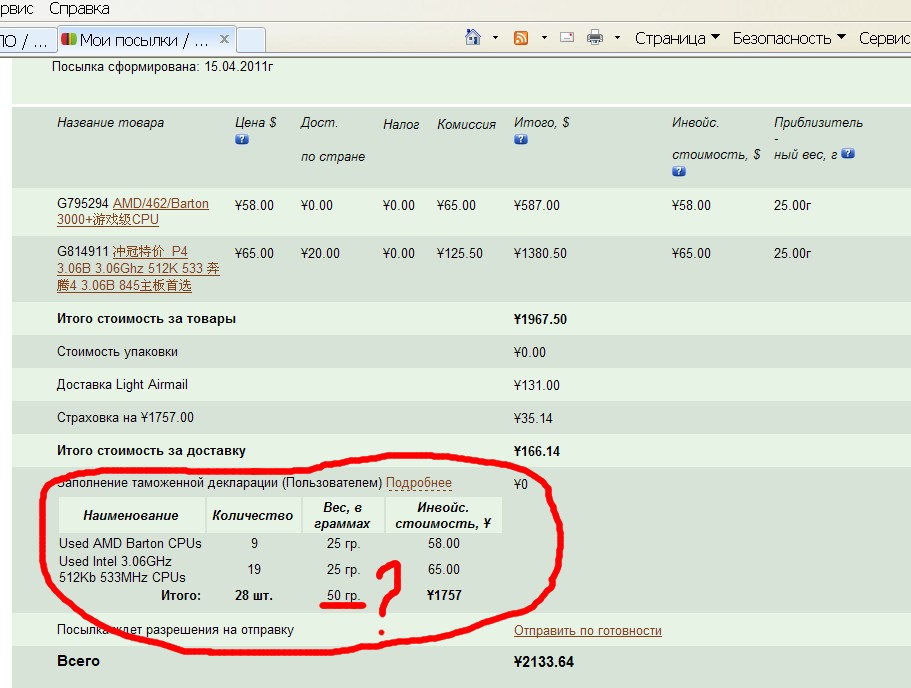Open the Страница menu
The width and height of the screenshot is (911, 688).
tap(677, 38)
